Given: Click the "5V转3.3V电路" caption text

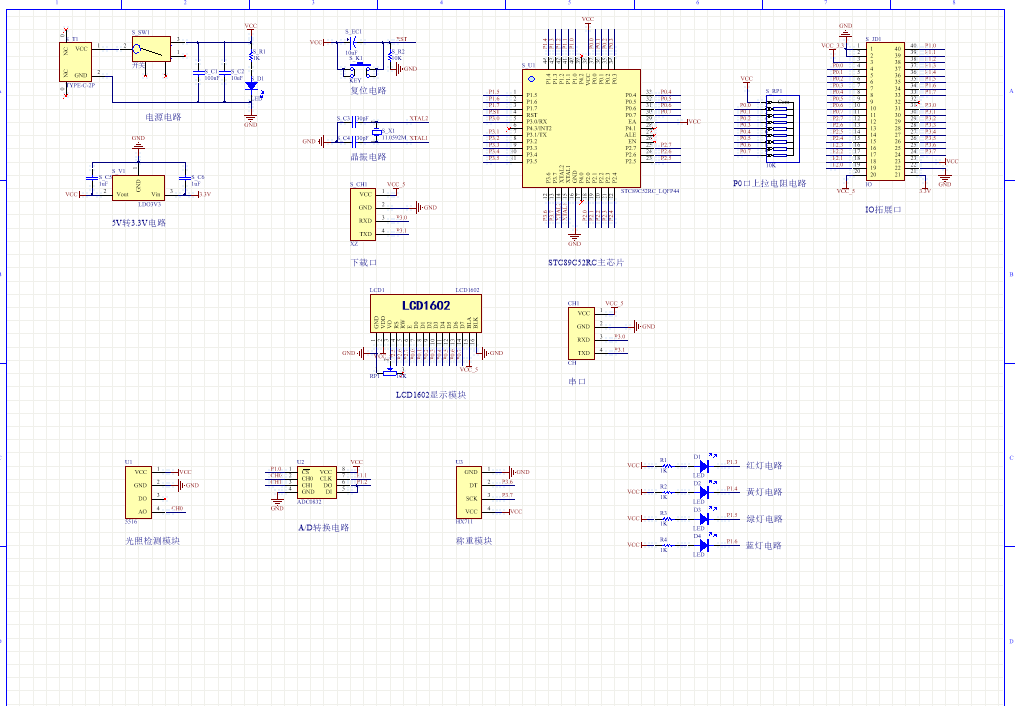Looking at the screenshot, I should (139, 223).
